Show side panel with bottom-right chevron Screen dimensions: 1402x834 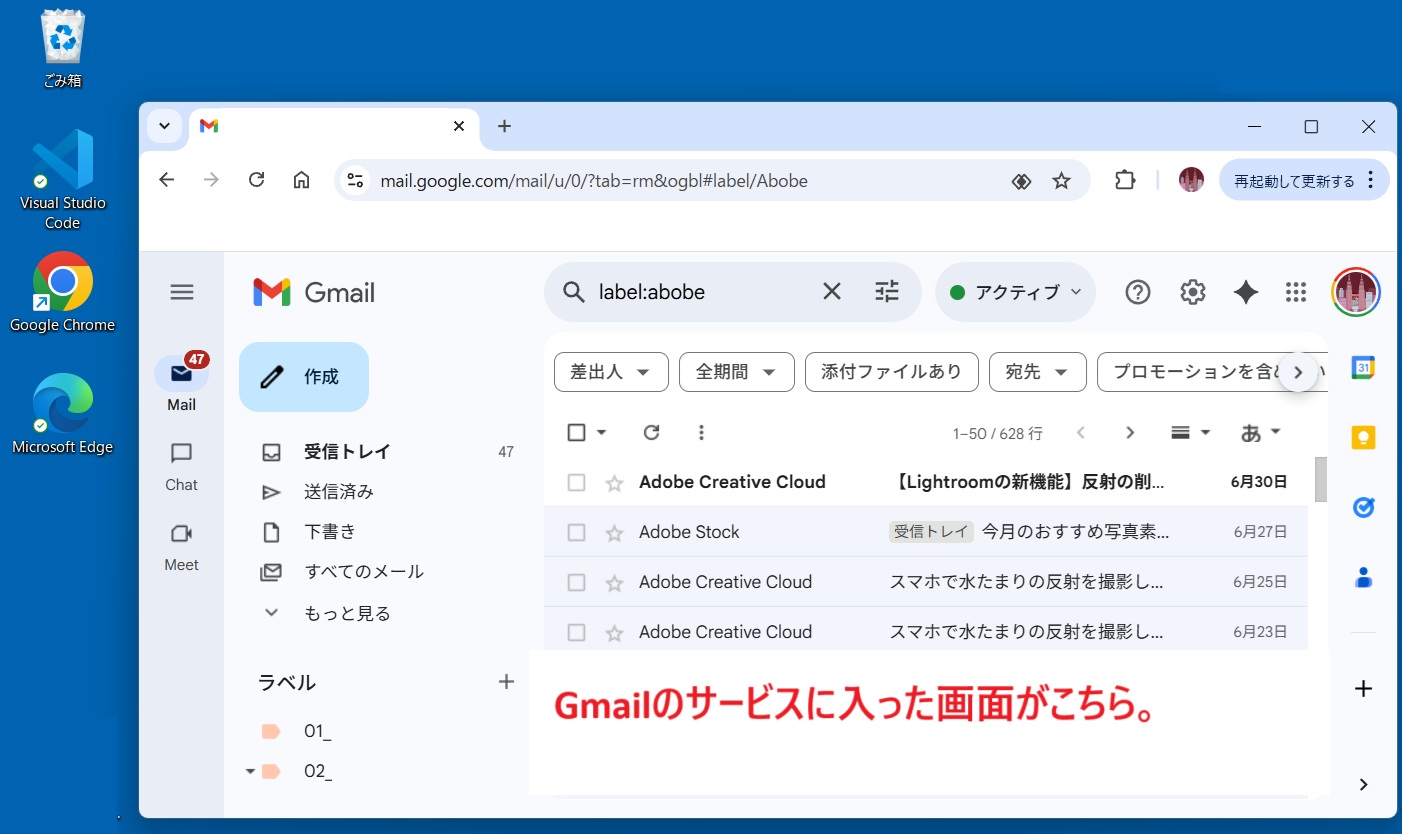click(1363, 784)
